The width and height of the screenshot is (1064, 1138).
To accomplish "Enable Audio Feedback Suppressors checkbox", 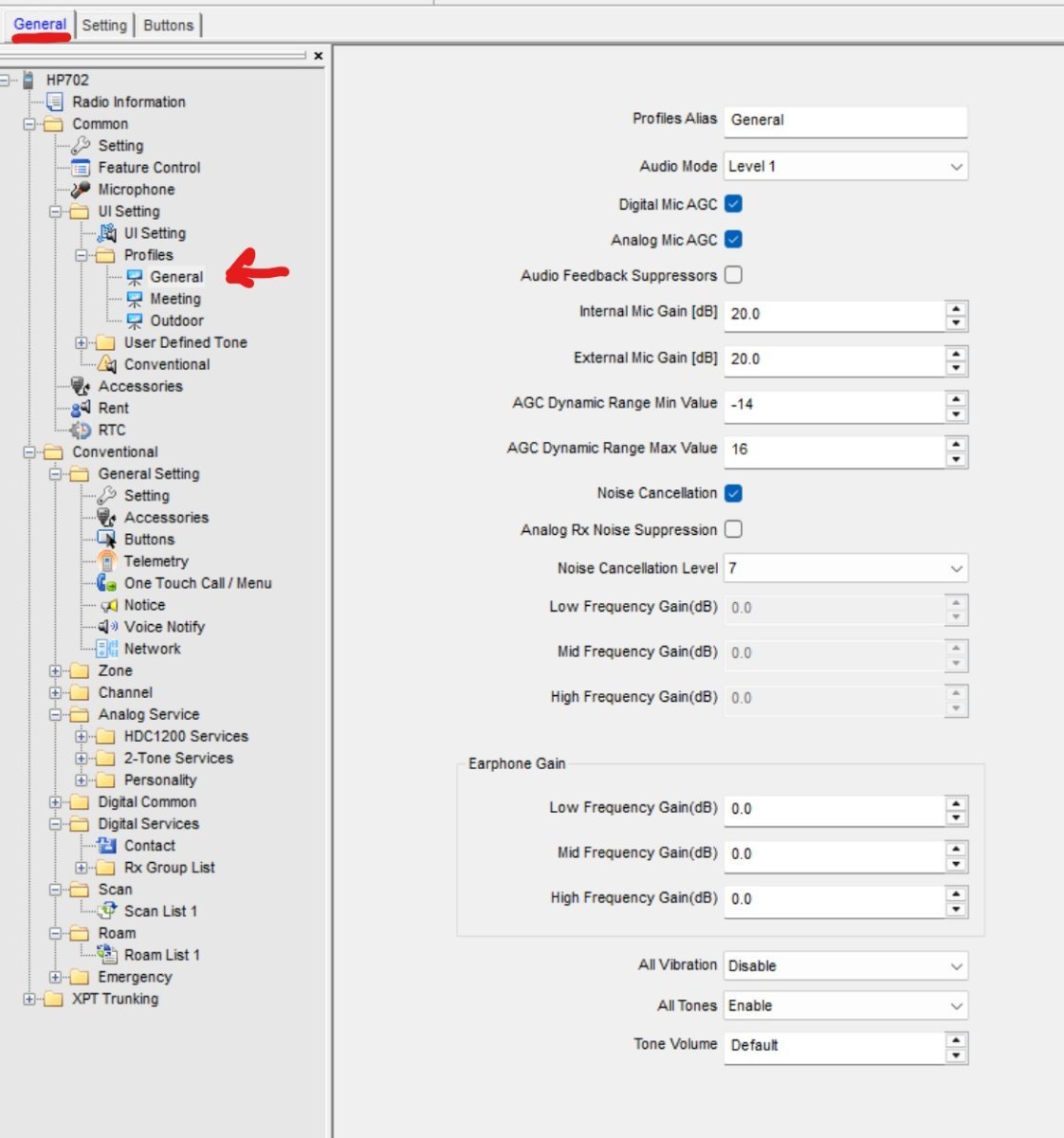I will (x=733, y=275).
